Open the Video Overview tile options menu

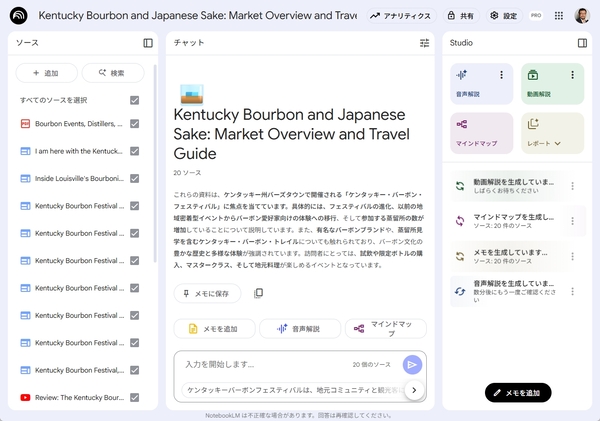coord(572,75)
